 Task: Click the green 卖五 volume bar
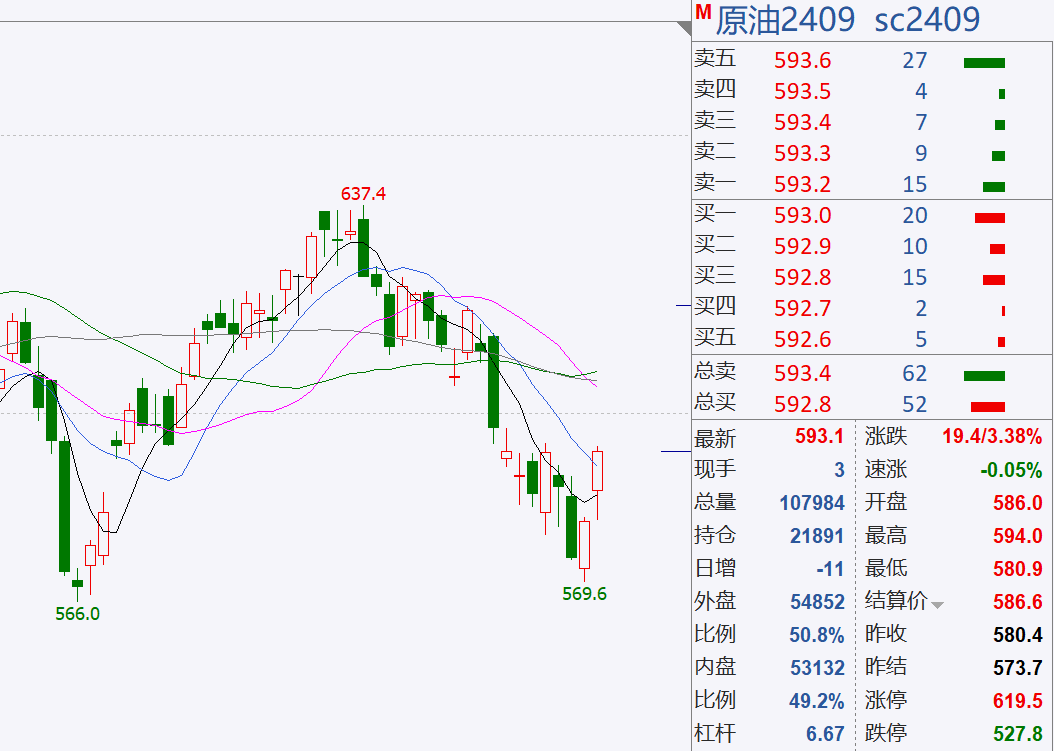pos(984,63)
